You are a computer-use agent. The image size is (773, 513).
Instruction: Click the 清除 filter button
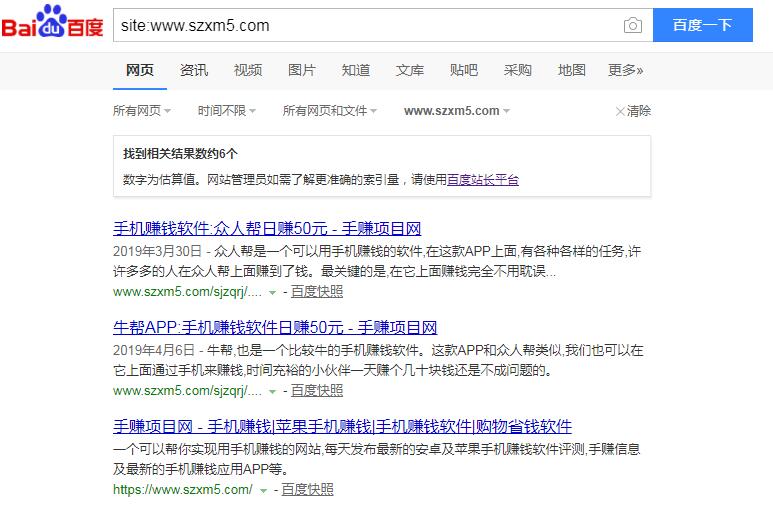(x=633, y=111)
